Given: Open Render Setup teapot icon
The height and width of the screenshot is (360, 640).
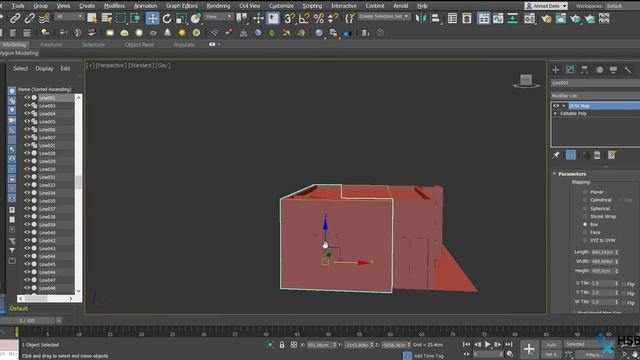Looking at the screenshot, I should click(x=547, y=18).
